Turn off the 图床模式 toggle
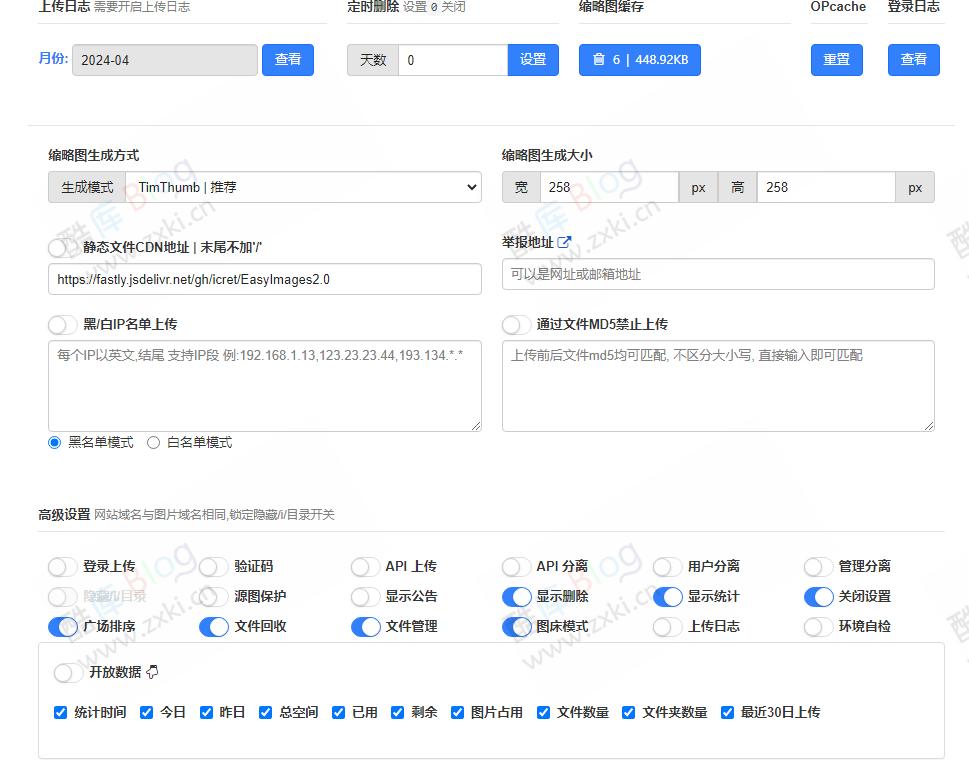The height and width of the screenshot is (768, 969). [x=517, y=627]
